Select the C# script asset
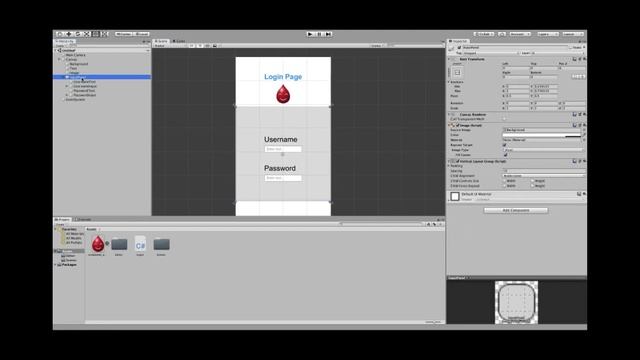Image resolution: width=640 pixels, height=360 pixels. pyautogui.click(x=140, y=244)
